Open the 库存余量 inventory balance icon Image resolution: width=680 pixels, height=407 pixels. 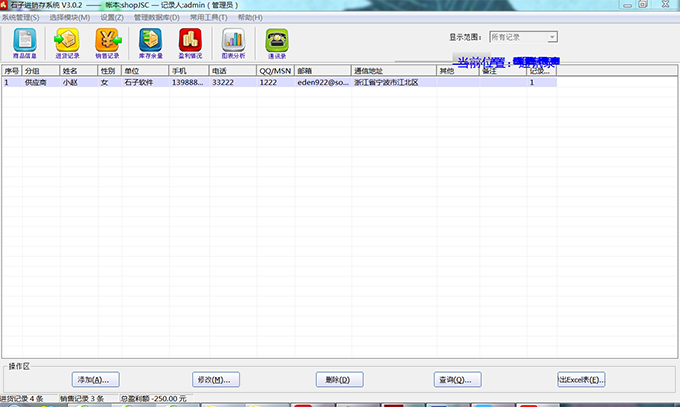pyautogui.click(x=150, y=42)
